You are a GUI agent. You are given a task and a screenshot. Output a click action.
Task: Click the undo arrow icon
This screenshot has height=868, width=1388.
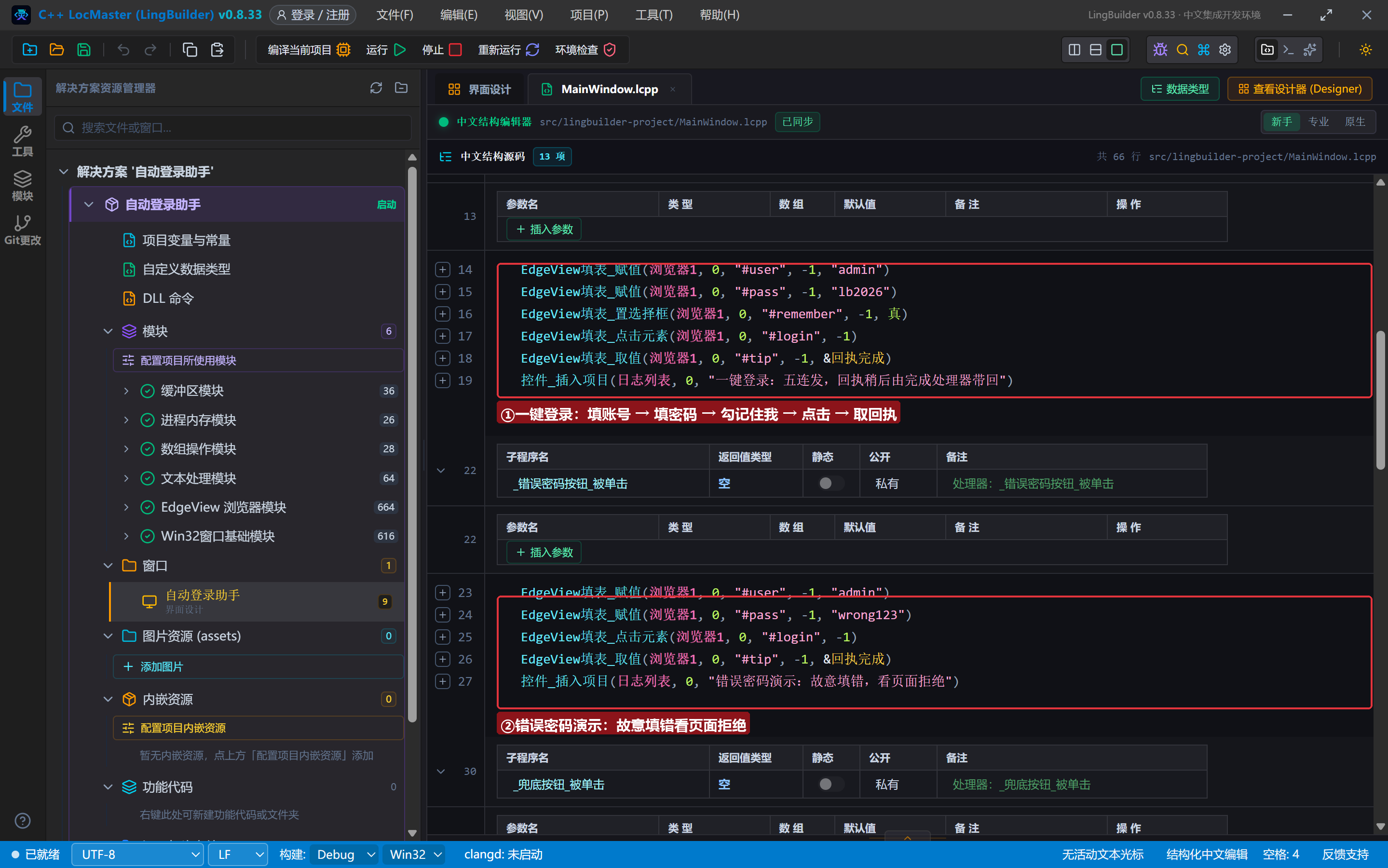point(123,50)
